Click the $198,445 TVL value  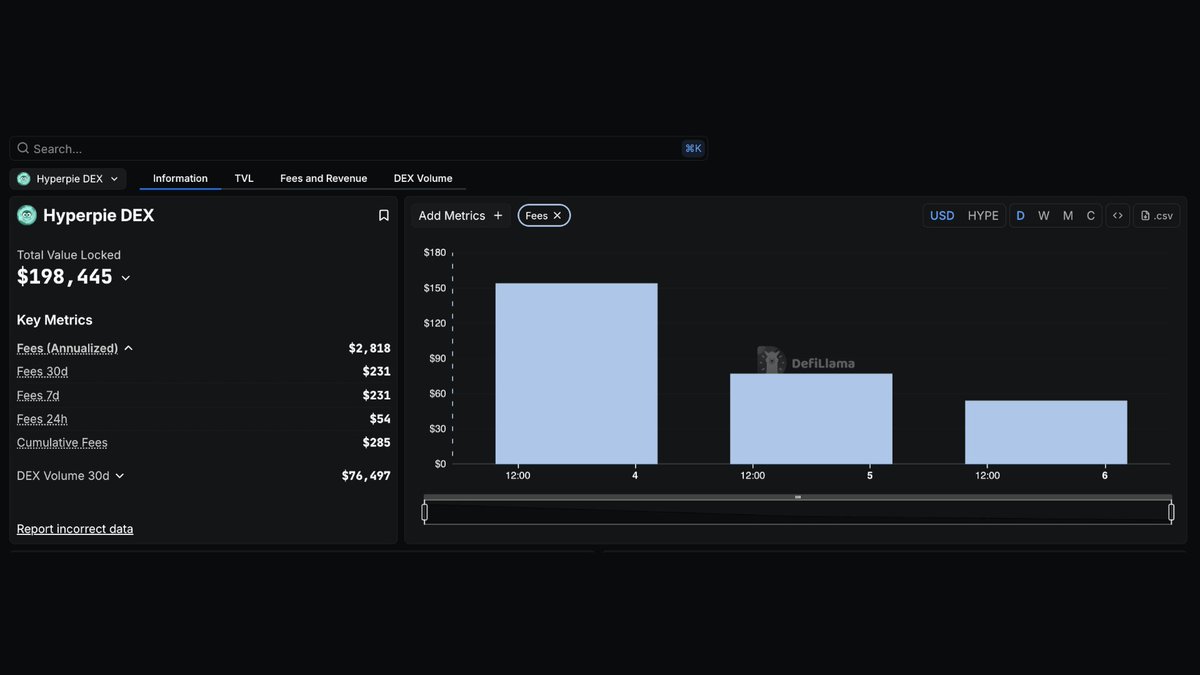pyautogui.click(x=65, y=277)
